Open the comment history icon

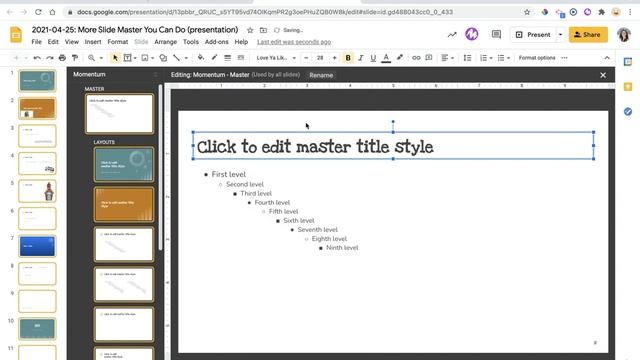(496, 35)
